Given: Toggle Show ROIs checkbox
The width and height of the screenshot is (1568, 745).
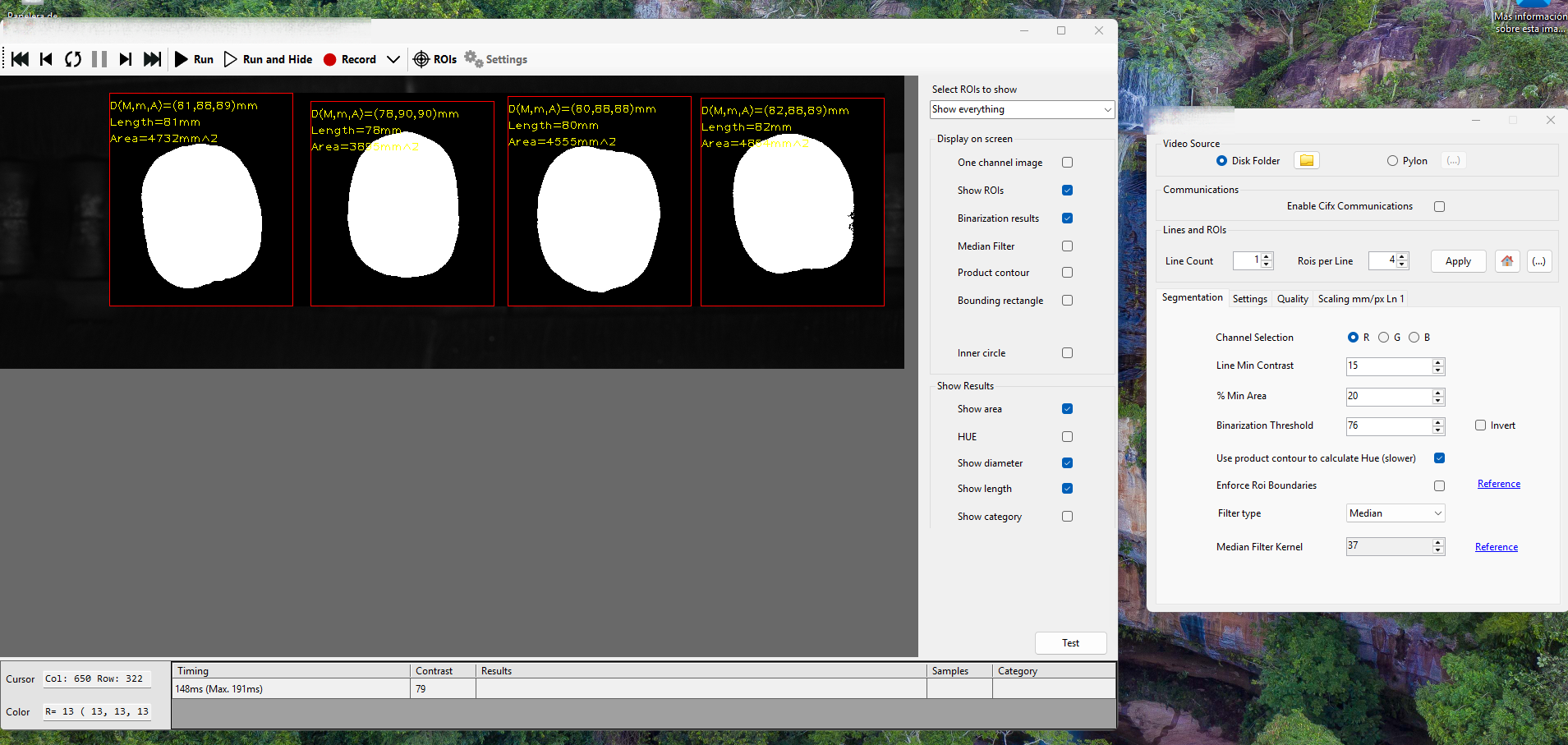Looking at the screenshot, I should (1067, 190).
